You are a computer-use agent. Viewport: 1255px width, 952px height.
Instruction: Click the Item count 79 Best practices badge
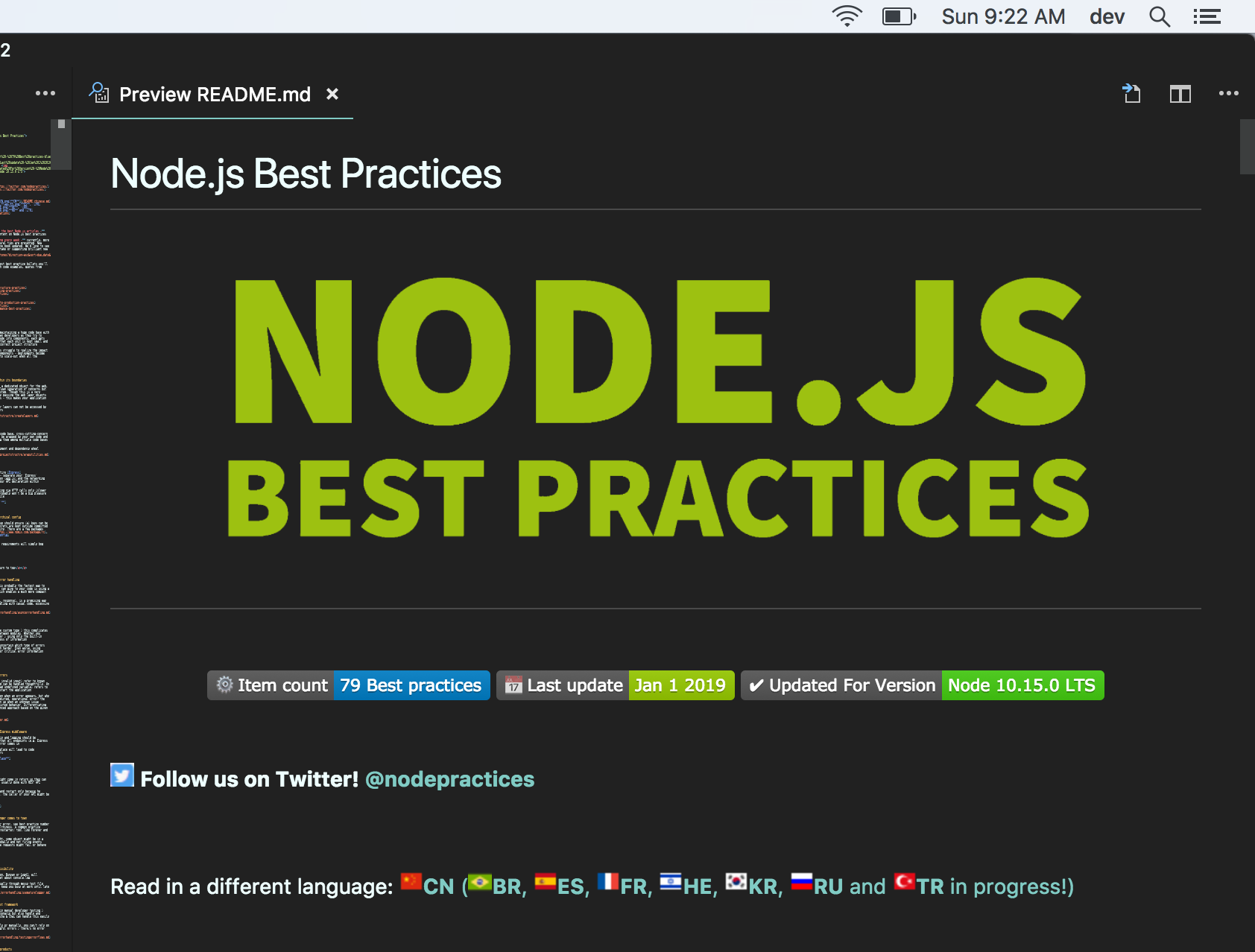[x=349, y=685]
